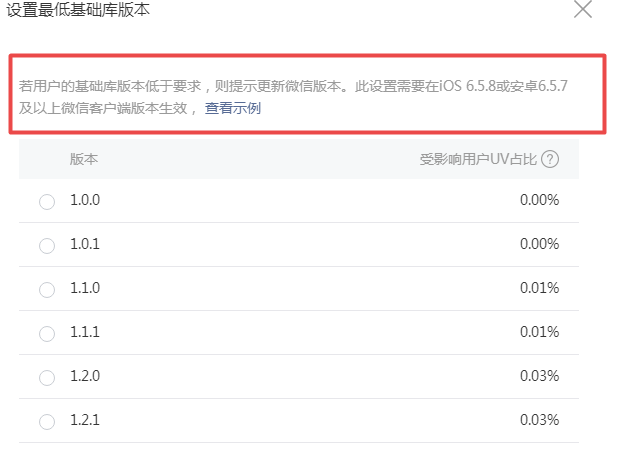Click the 受影响用户UV占比 column header
This screenshot has width=618, height=475.
pyautogui.click(x=478, y=159)
